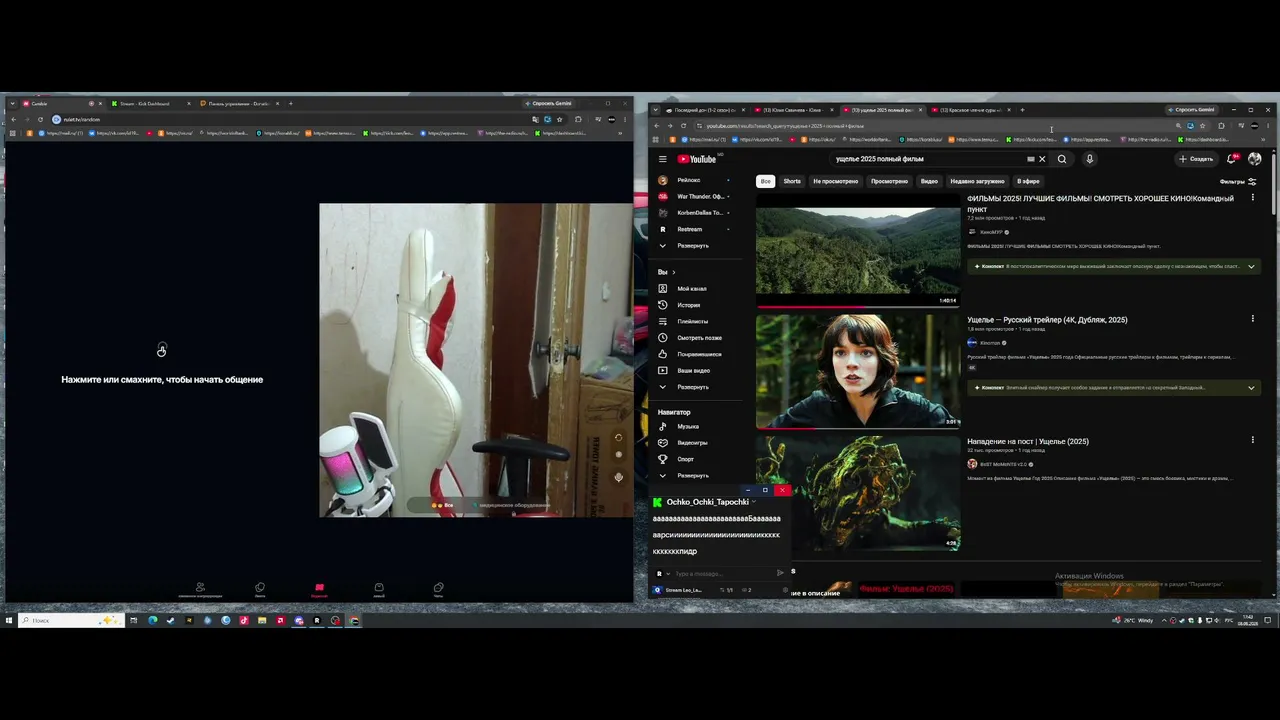Open more options for Русский трейлер video
This screenshot has width=1280, height=720.
click(x=1252, y=319)
